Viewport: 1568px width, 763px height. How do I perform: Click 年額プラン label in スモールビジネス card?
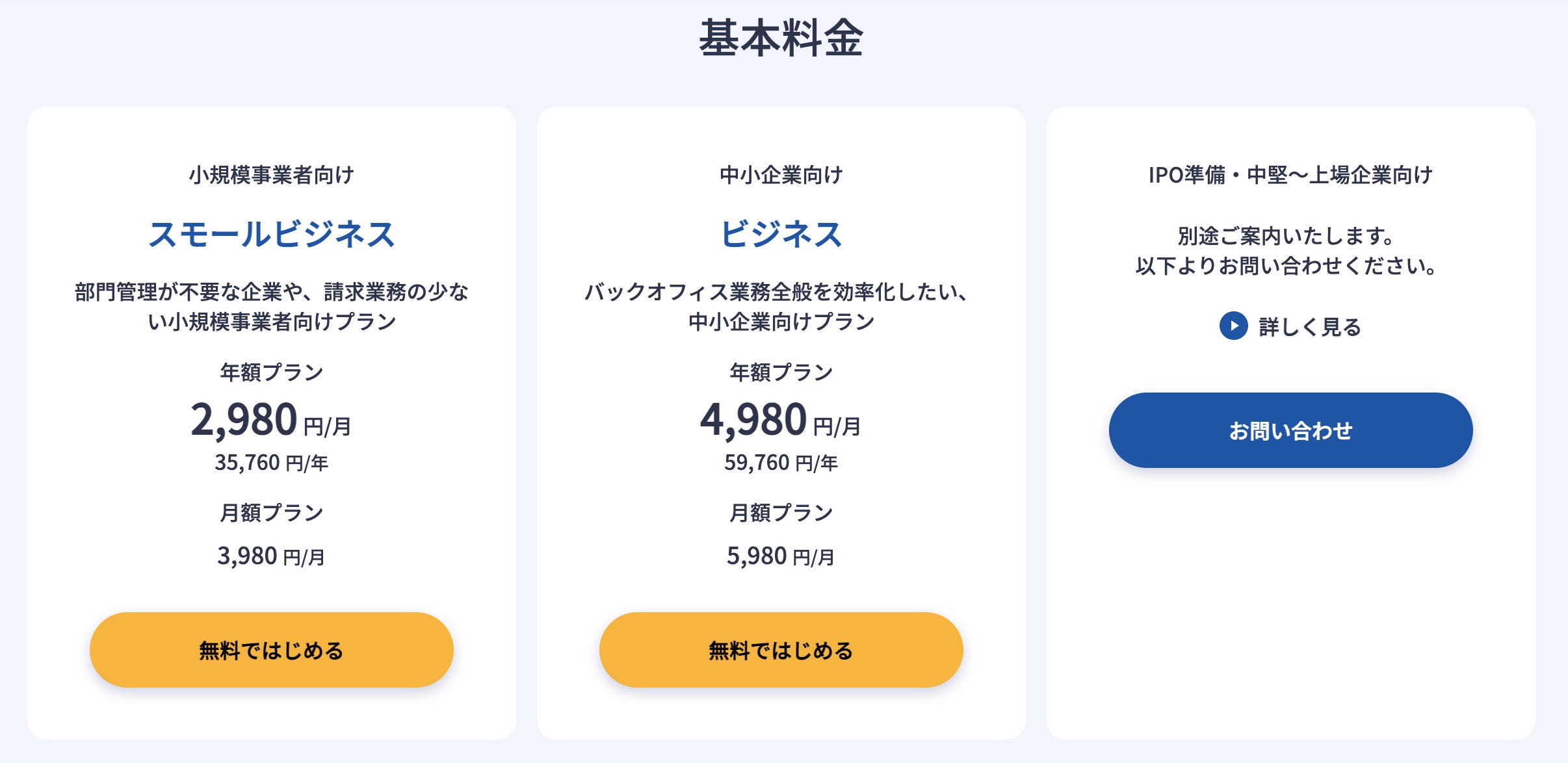pyautogui.click(x=272, y=372)
